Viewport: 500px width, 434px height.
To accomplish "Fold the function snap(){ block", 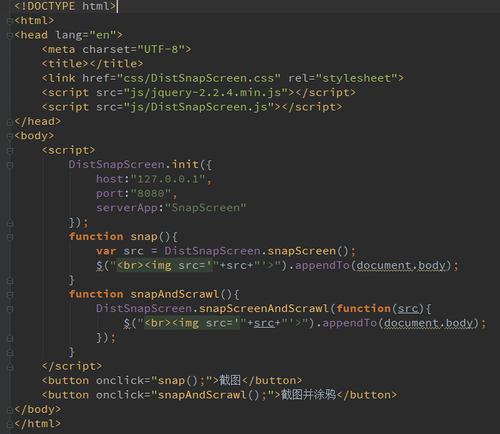I will click(x=10, y=237).
